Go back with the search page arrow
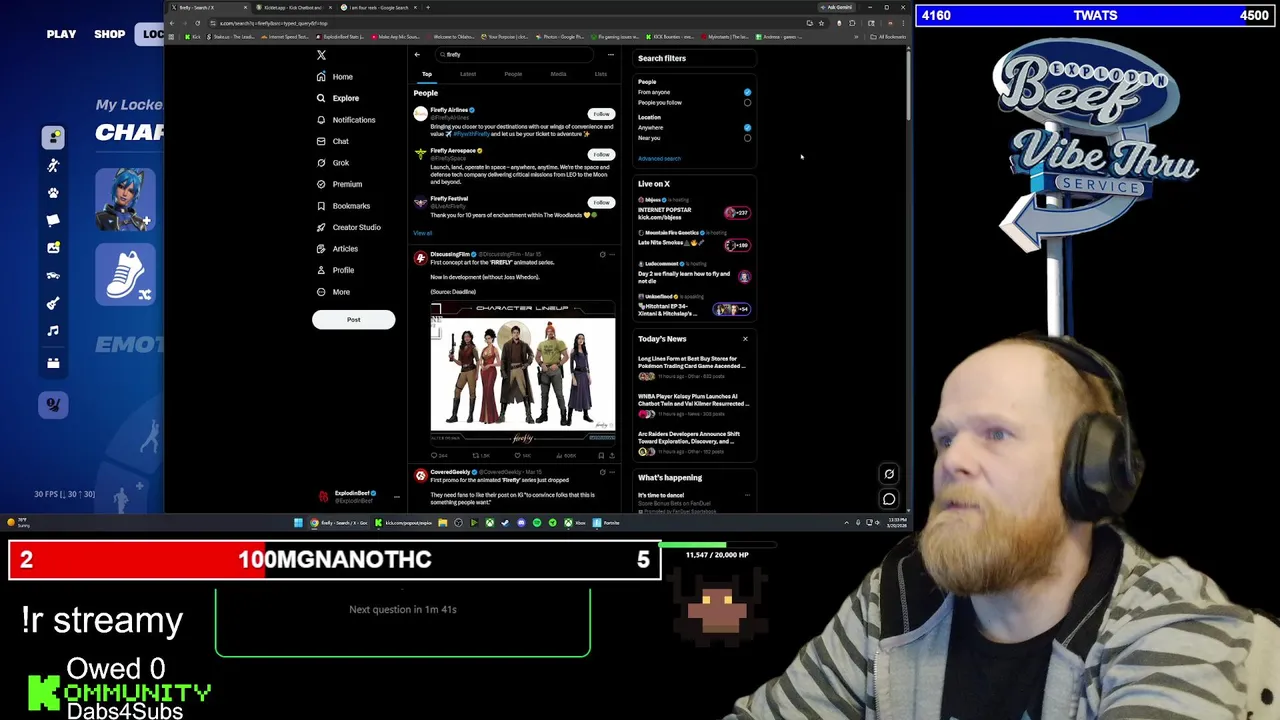The width and height of the screenshot is (1280, 720). point(417,55)
